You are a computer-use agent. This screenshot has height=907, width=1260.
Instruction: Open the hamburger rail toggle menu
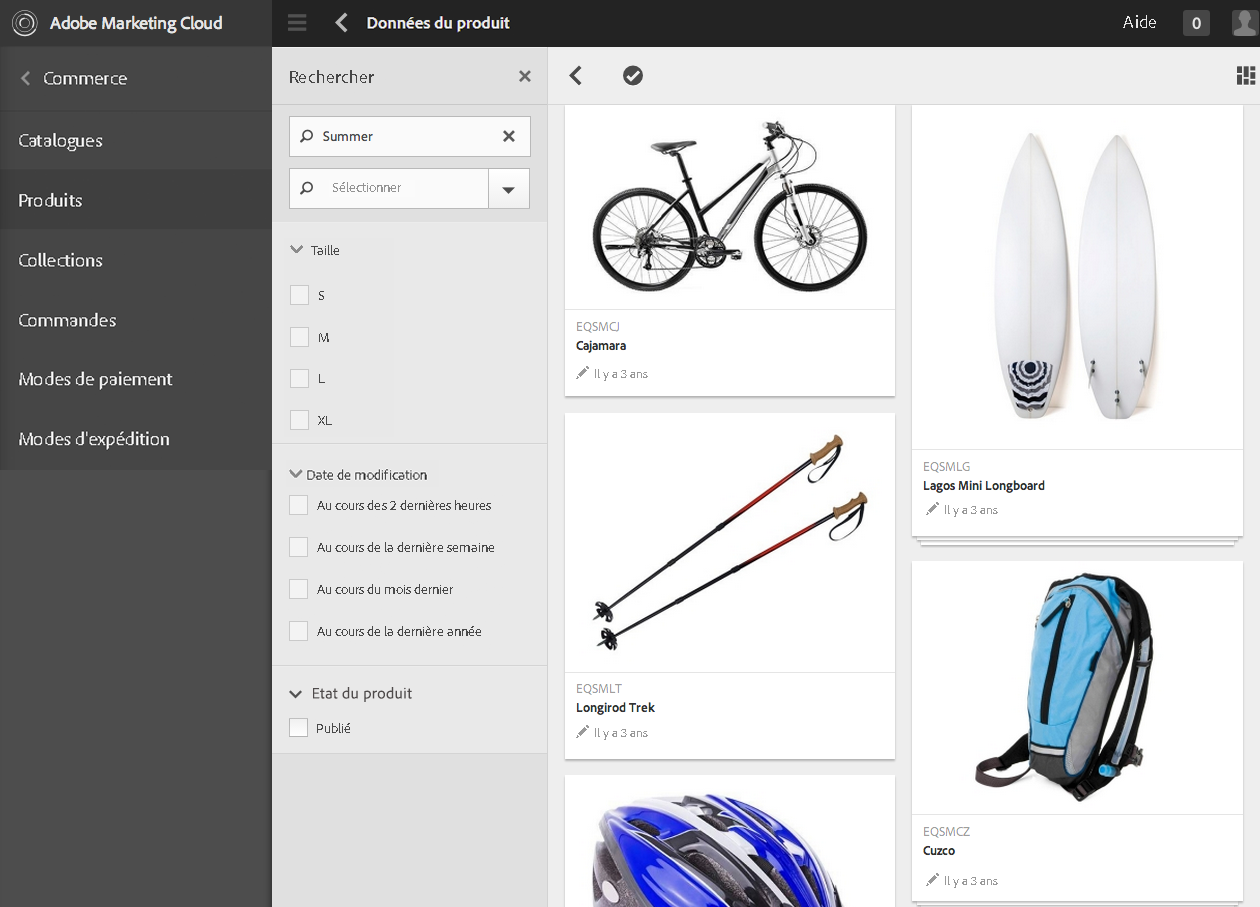[x=296, y=23]
